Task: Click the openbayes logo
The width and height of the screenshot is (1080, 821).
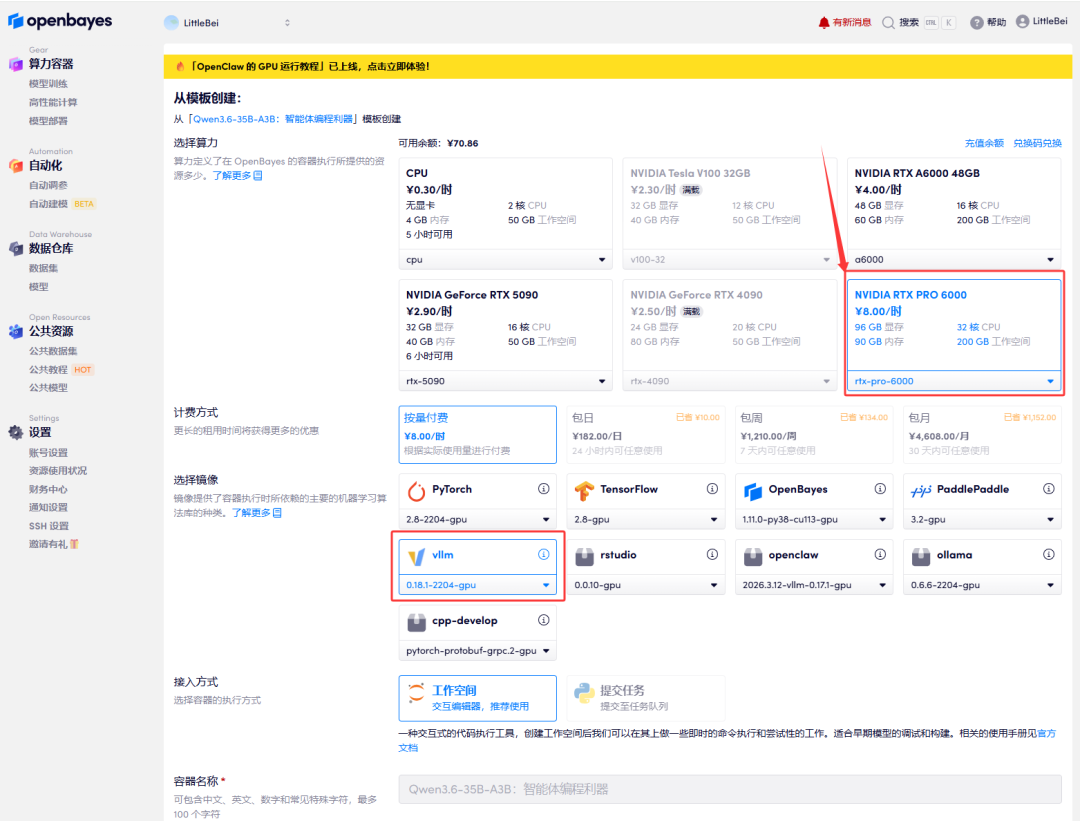Action: click(x=60, y=21)
